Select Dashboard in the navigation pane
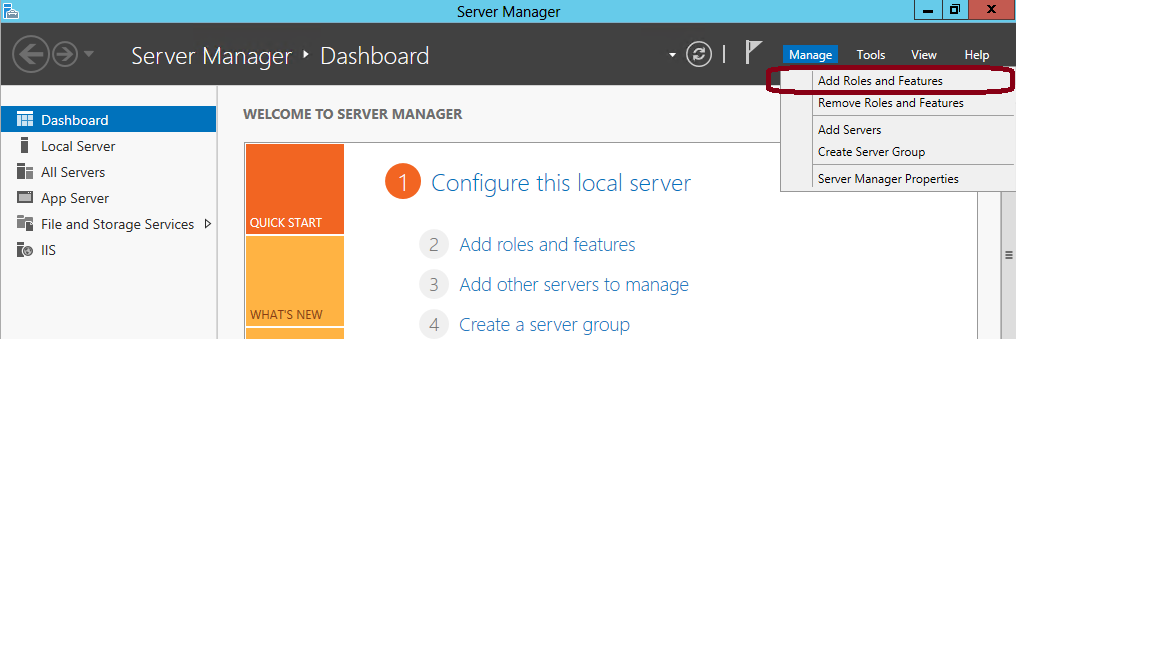The width and height of the screenshot is (1152, 648). 109,119
